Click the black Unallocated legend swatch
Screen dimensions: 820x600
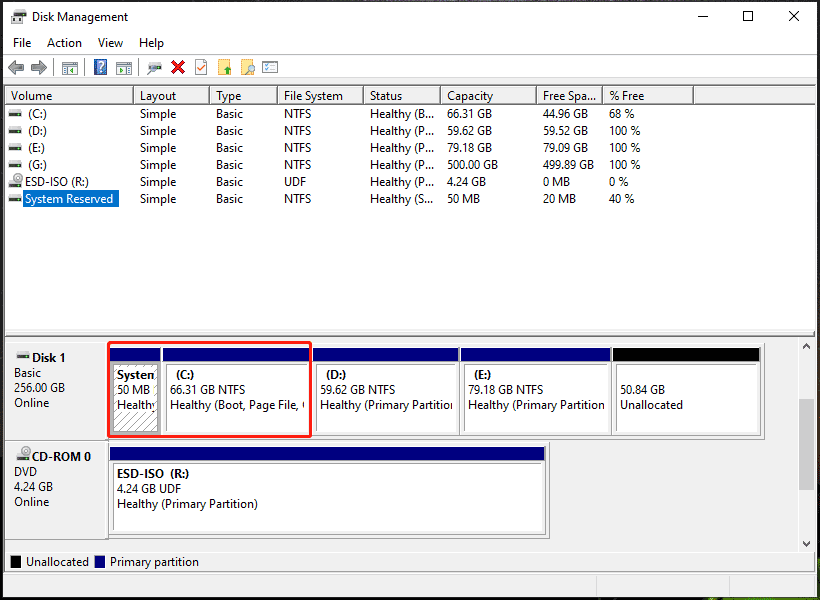pos(16,562)
